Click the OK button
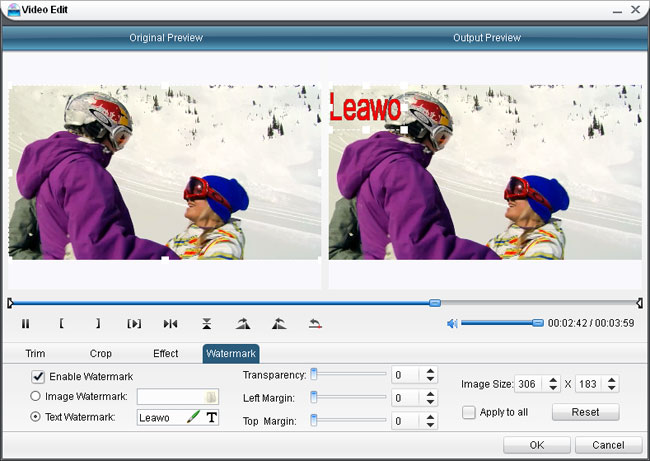Viewport: 650px width, 461px height. click(537, 445)
